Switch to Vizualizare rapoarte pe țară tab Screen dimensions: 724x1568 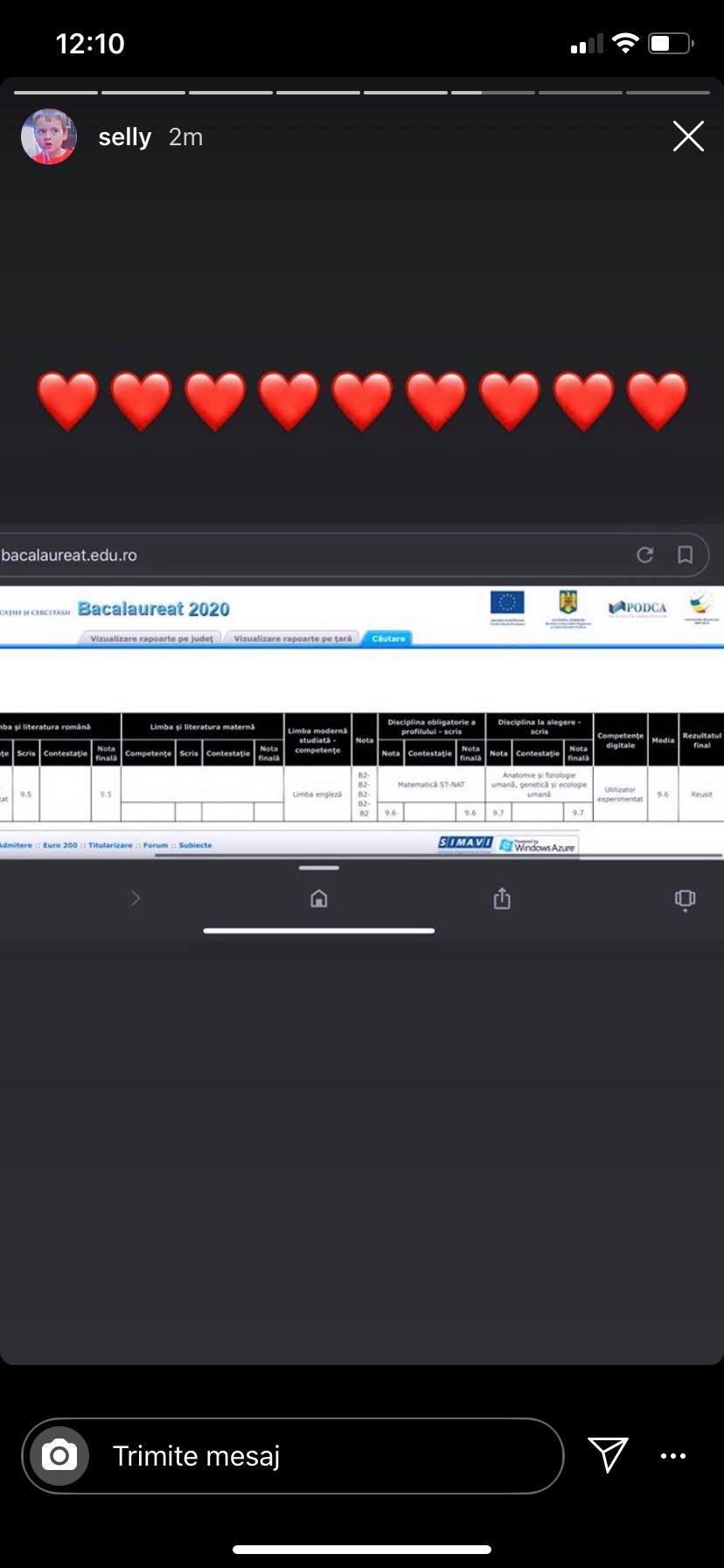292,639
